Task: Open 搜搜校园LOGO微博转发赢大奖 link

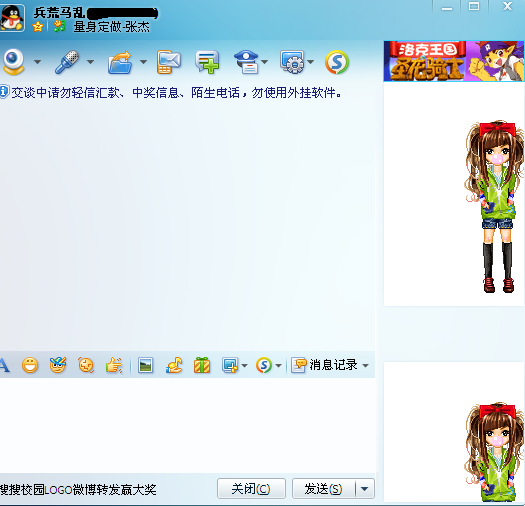Action: pyautogui.click(x=78, y=490)
